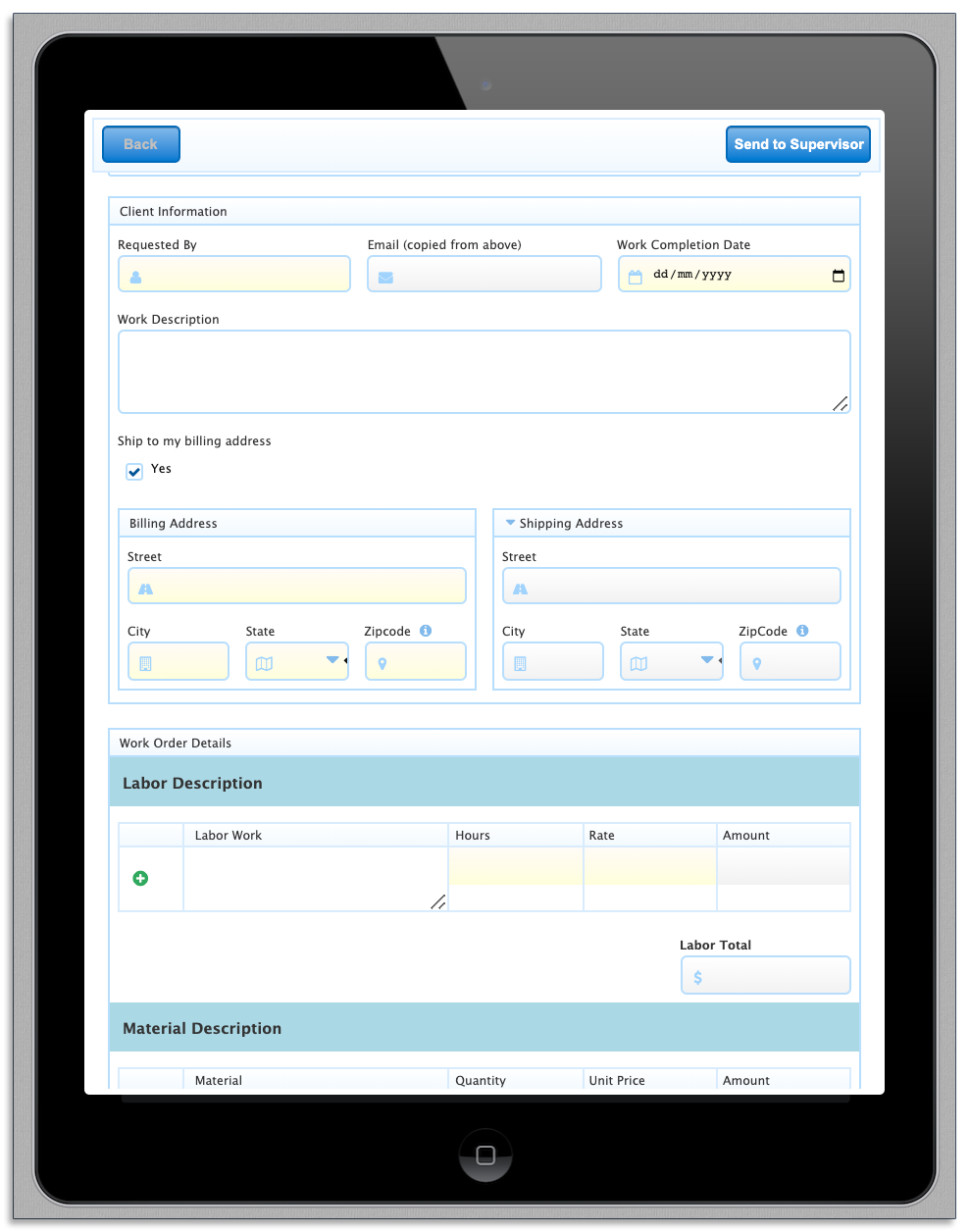Click the labor Rate input cell

point(650,867)
